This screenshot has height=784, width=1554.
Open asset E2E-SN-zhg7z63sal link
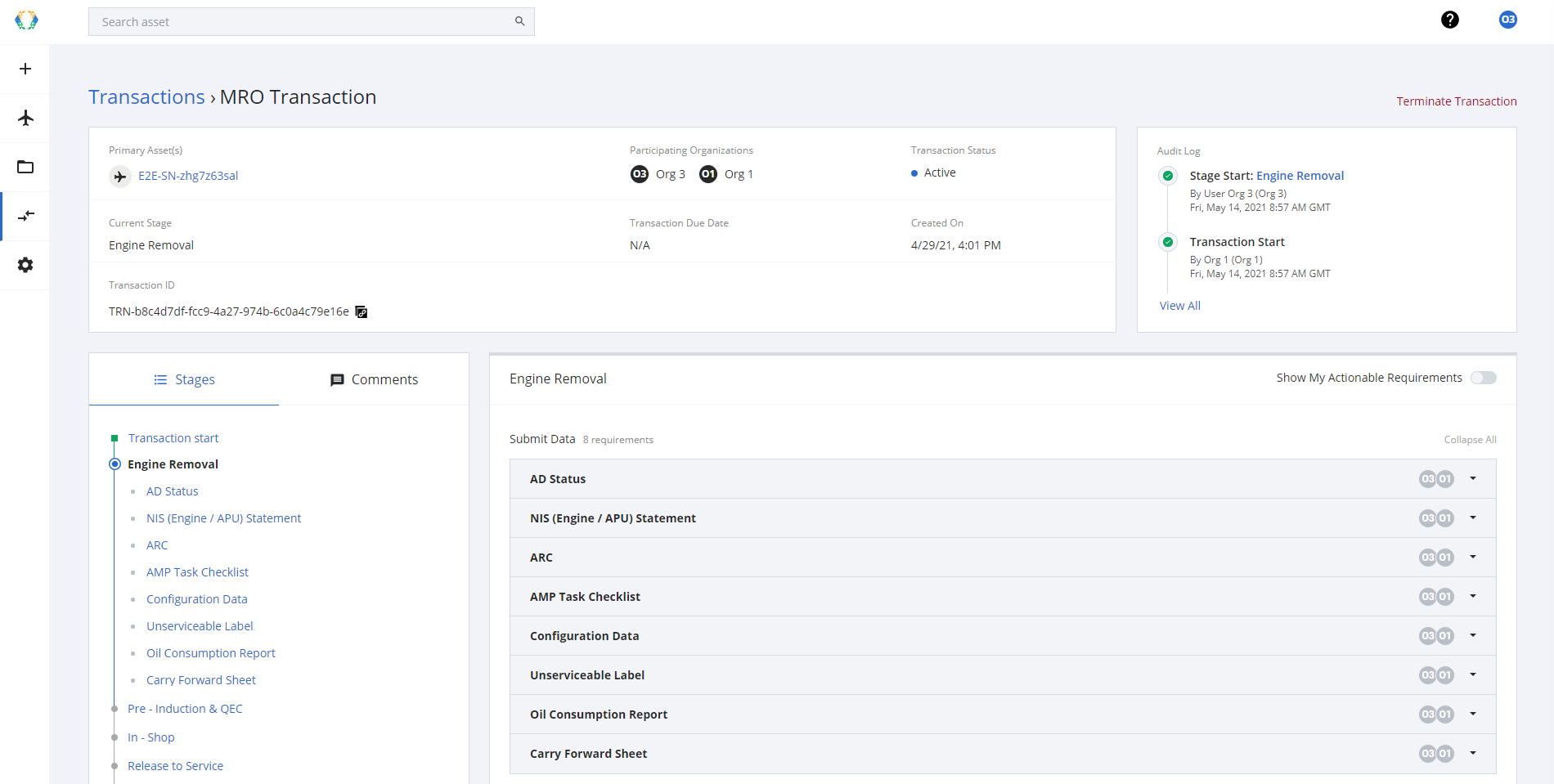click(188, 176)
